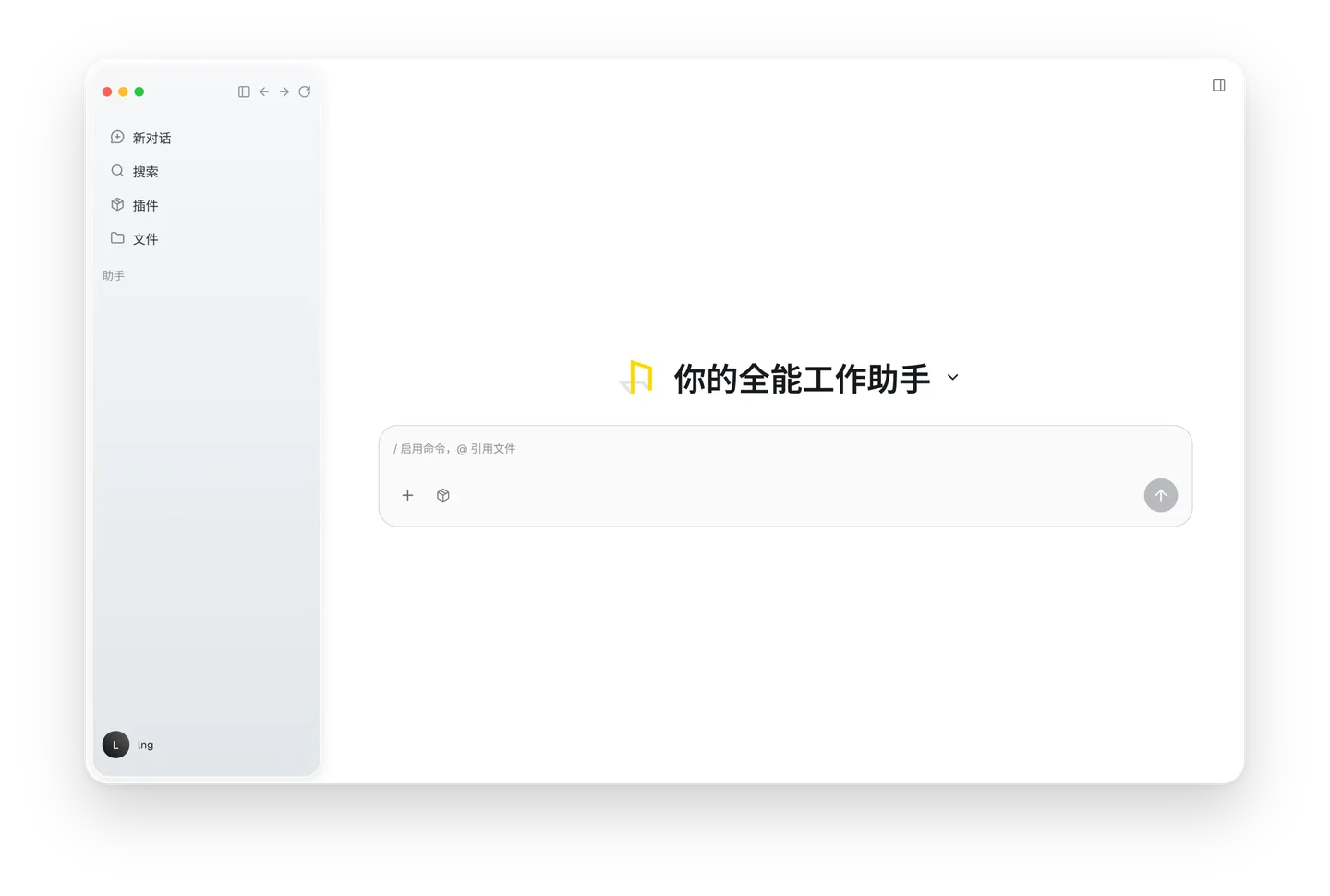The height and width of the screenshot is (896, 1330).
Task: Open the L user avatar
Action: [x=115, y=745]
